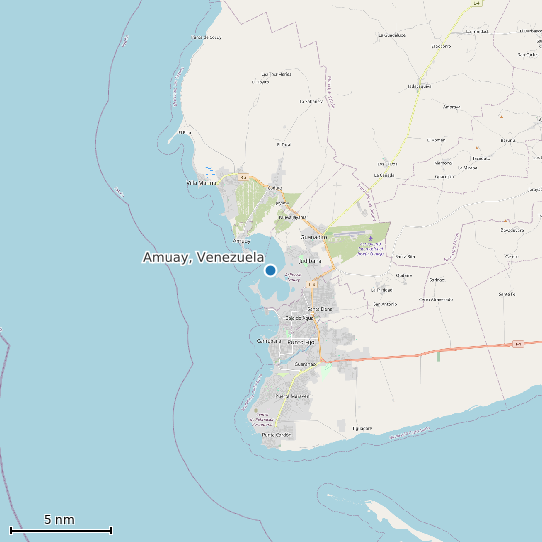Click the "Punta Cardón" place label
This screenshot has width=542, height=542.
pyautogui.click(x=276, y=435)
